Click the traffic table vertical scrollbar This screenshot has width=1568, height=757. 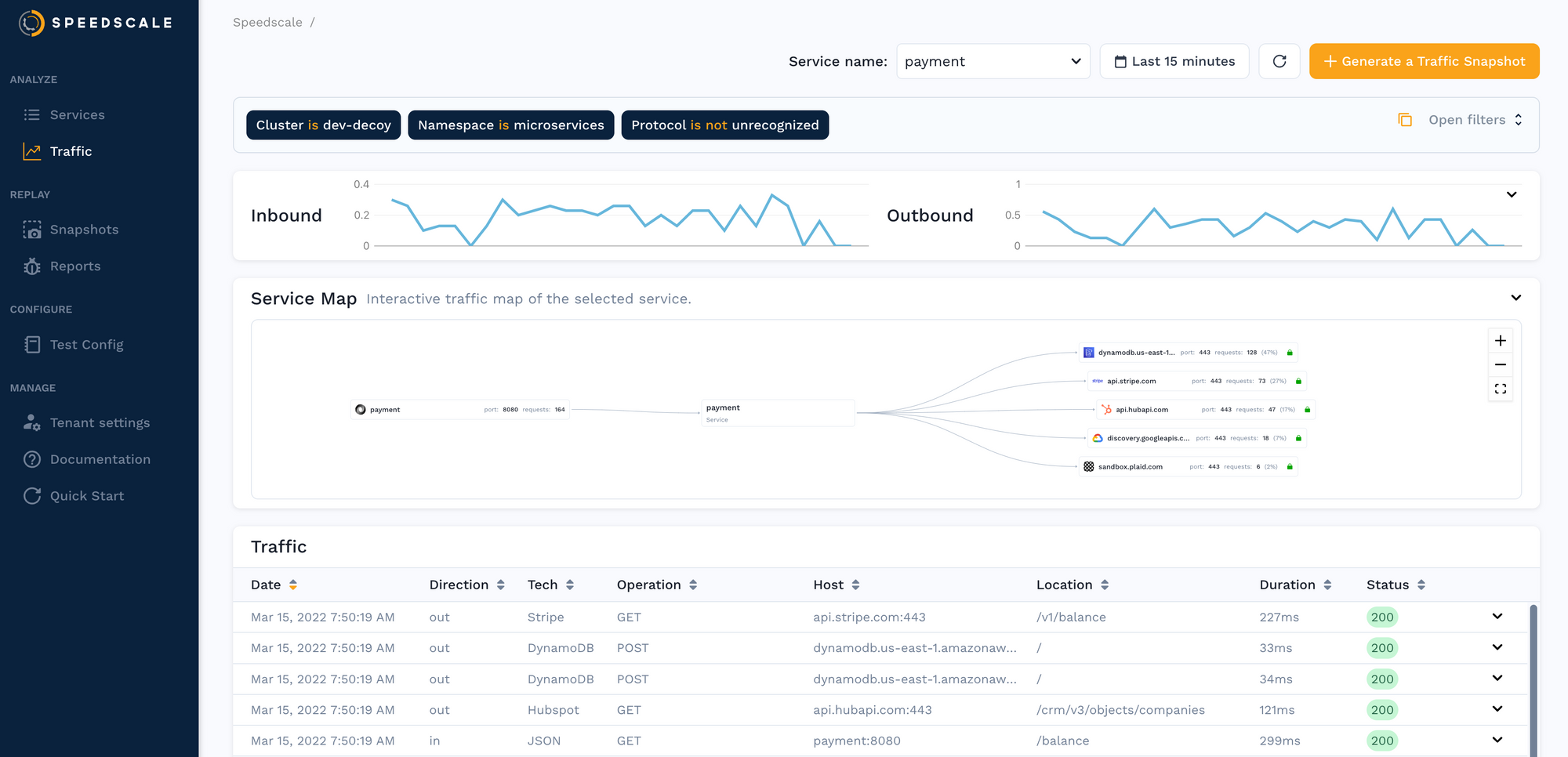coord(1533,674)
